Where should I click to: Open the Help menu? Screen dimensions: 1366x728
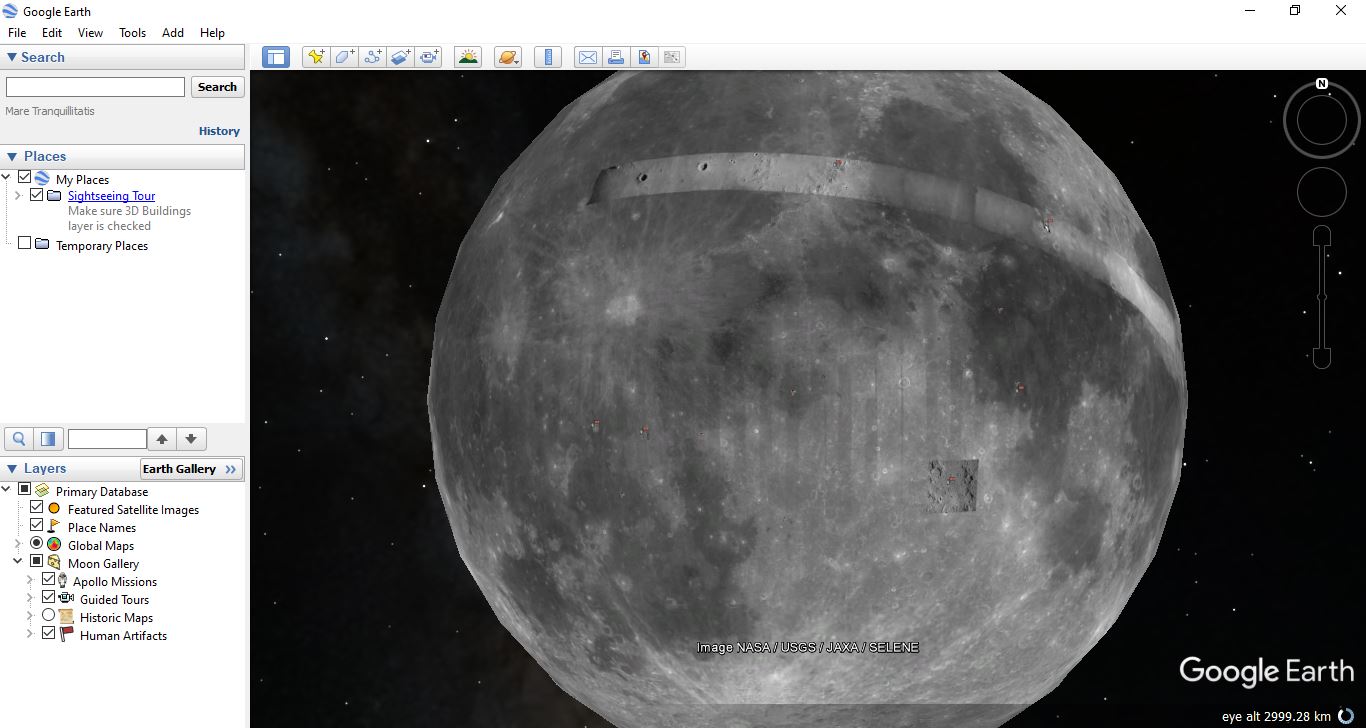(212, 32)
